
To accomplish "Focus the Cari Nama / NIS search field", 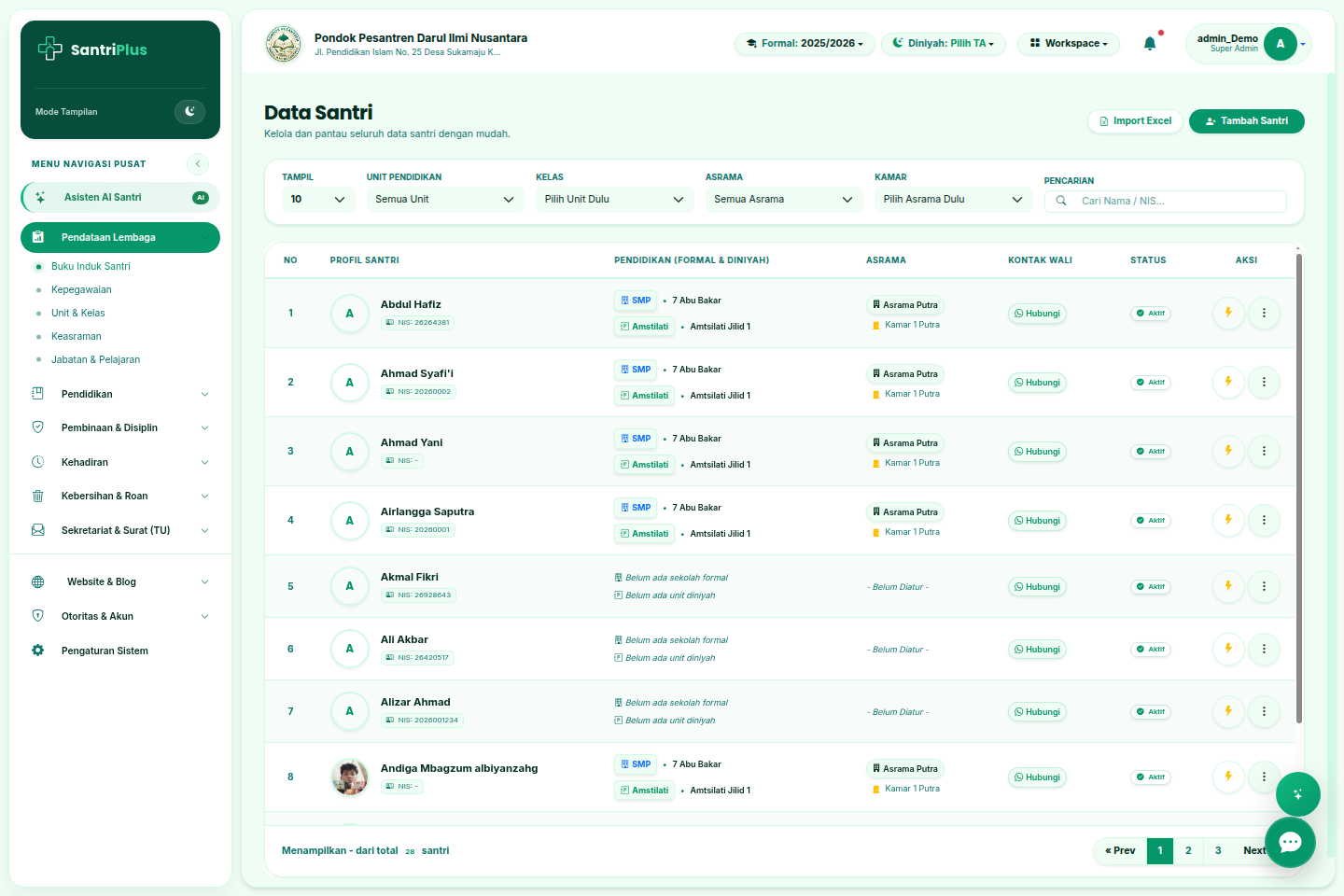I will pyautogui.click(x=1165, y=201).
